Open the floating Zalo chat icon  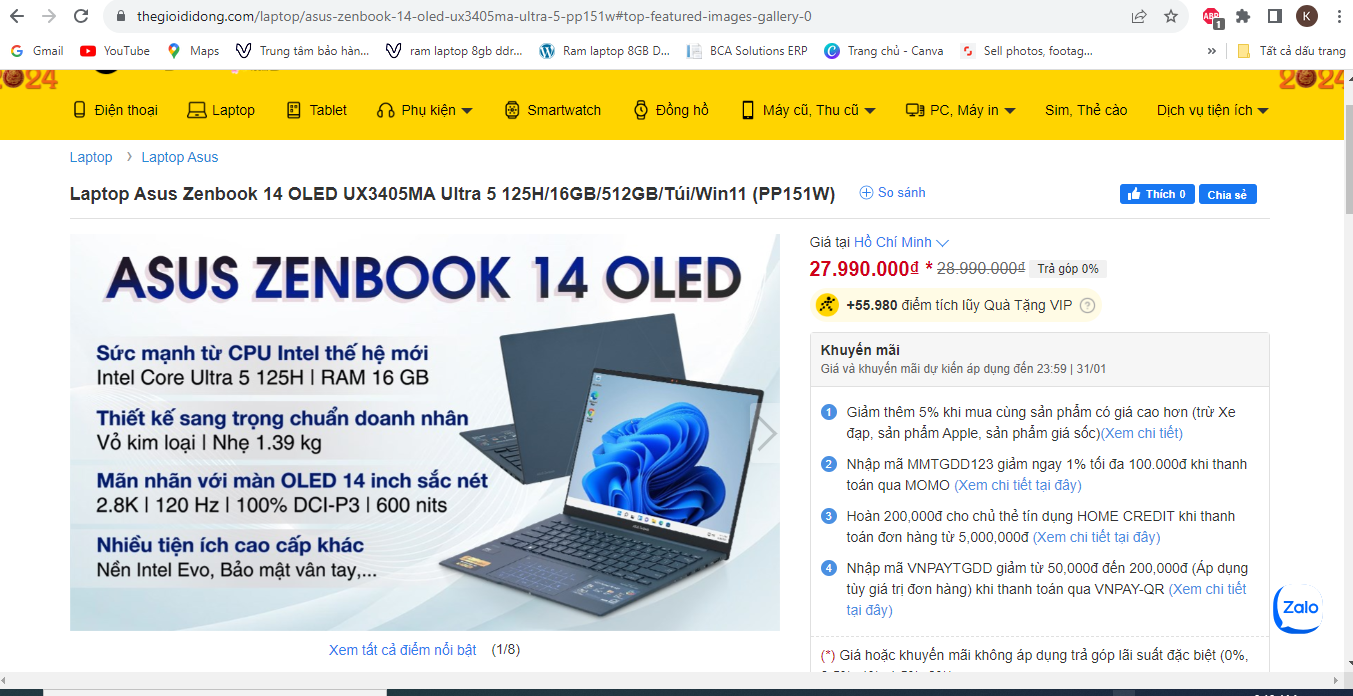(1298, 608)
